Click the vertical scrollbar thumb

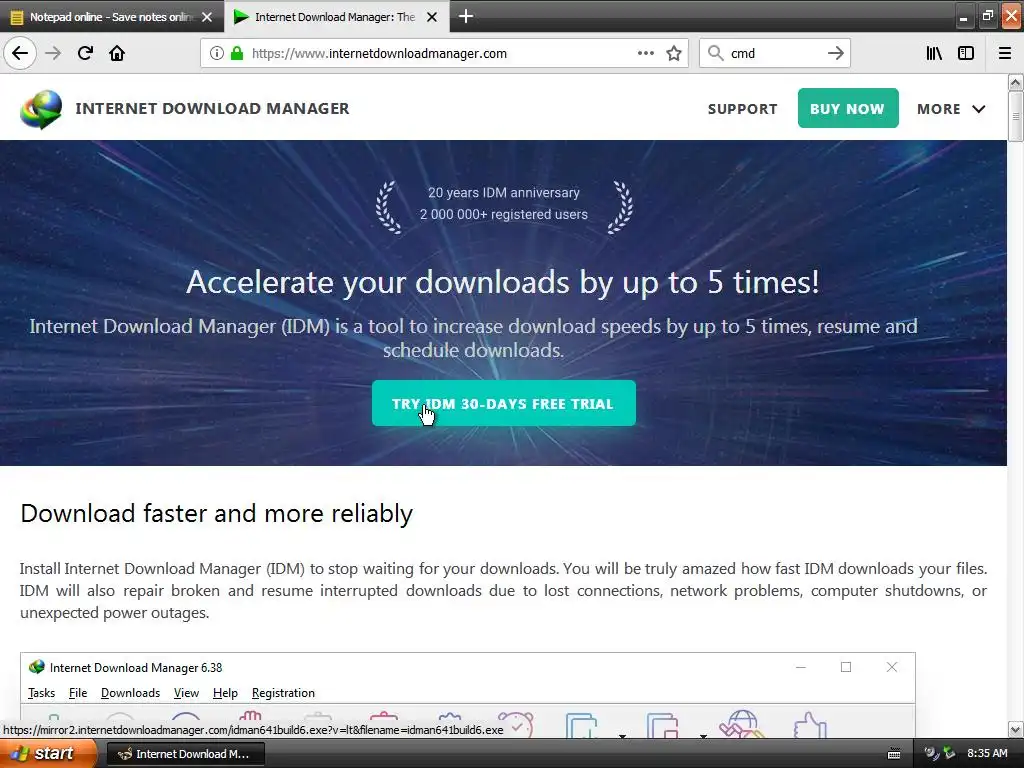click(1016, 116)
